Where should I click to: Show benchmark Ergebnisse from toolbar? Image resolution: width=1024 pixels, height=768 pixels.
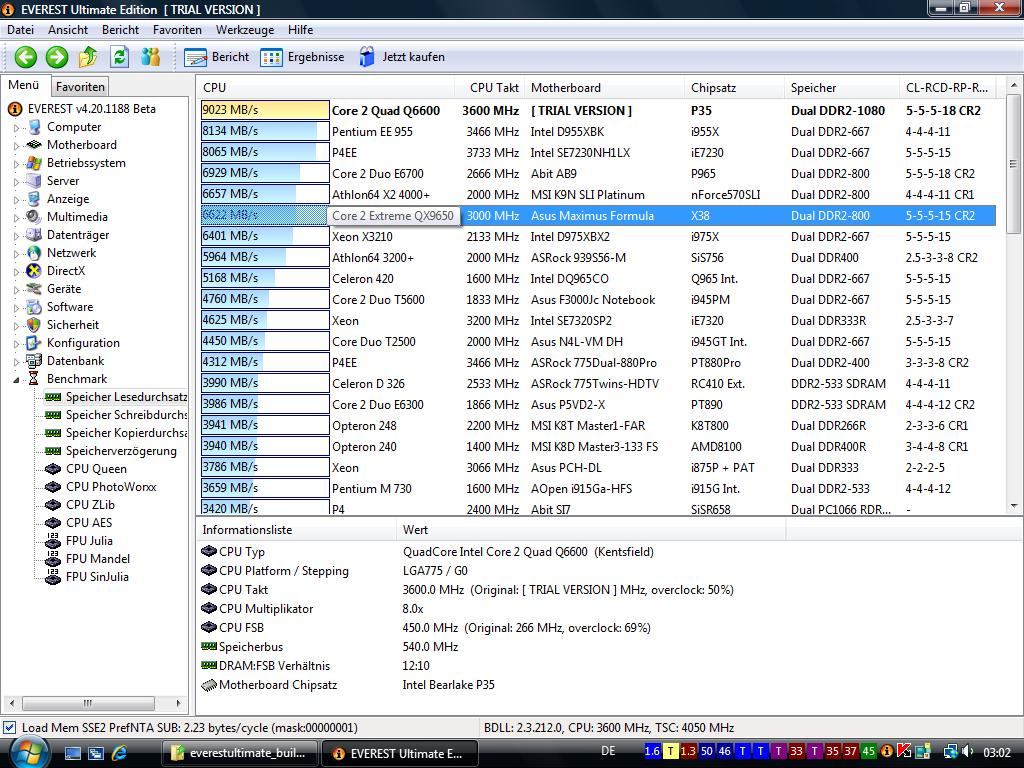[302, 57]
